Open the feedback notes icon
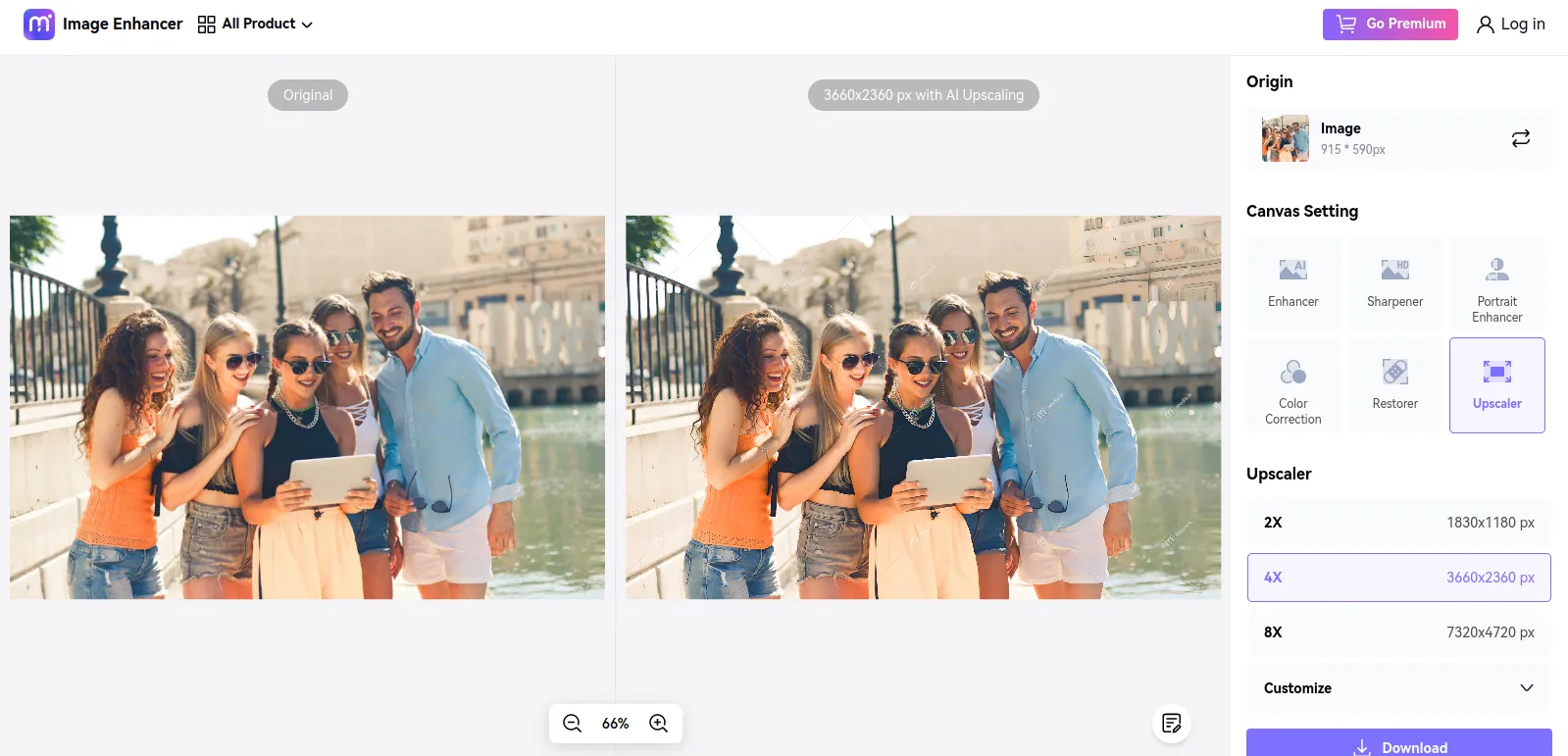Screen dimensions: 1568x756 tap(1171, 724)
